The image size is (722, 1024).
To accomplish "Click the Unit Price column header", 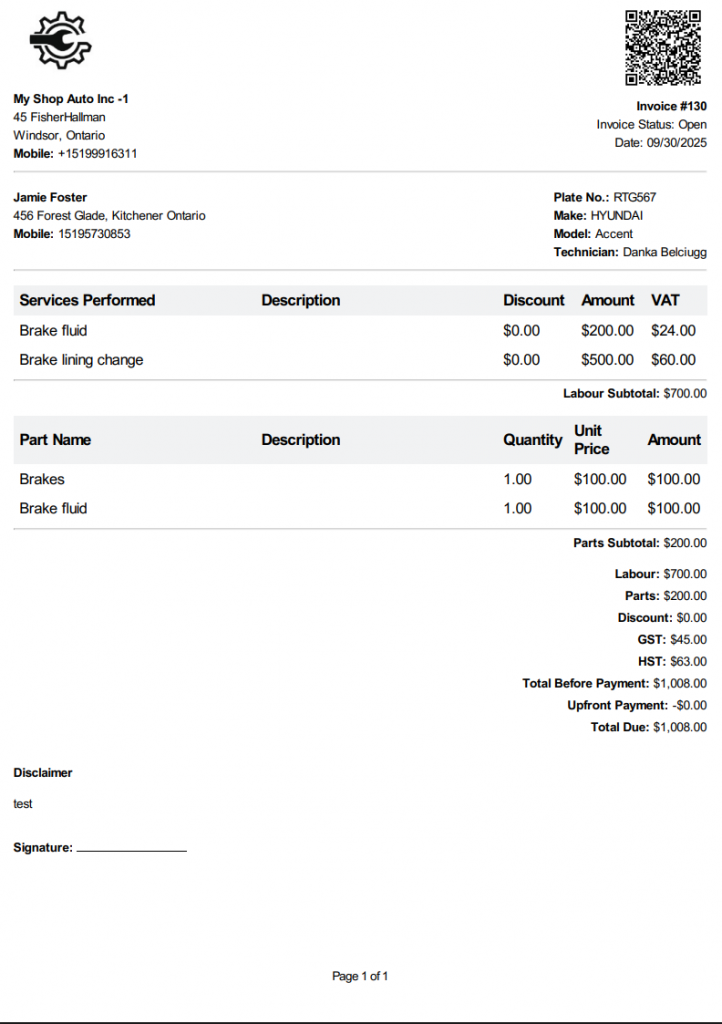I will [x=591, y=440].
